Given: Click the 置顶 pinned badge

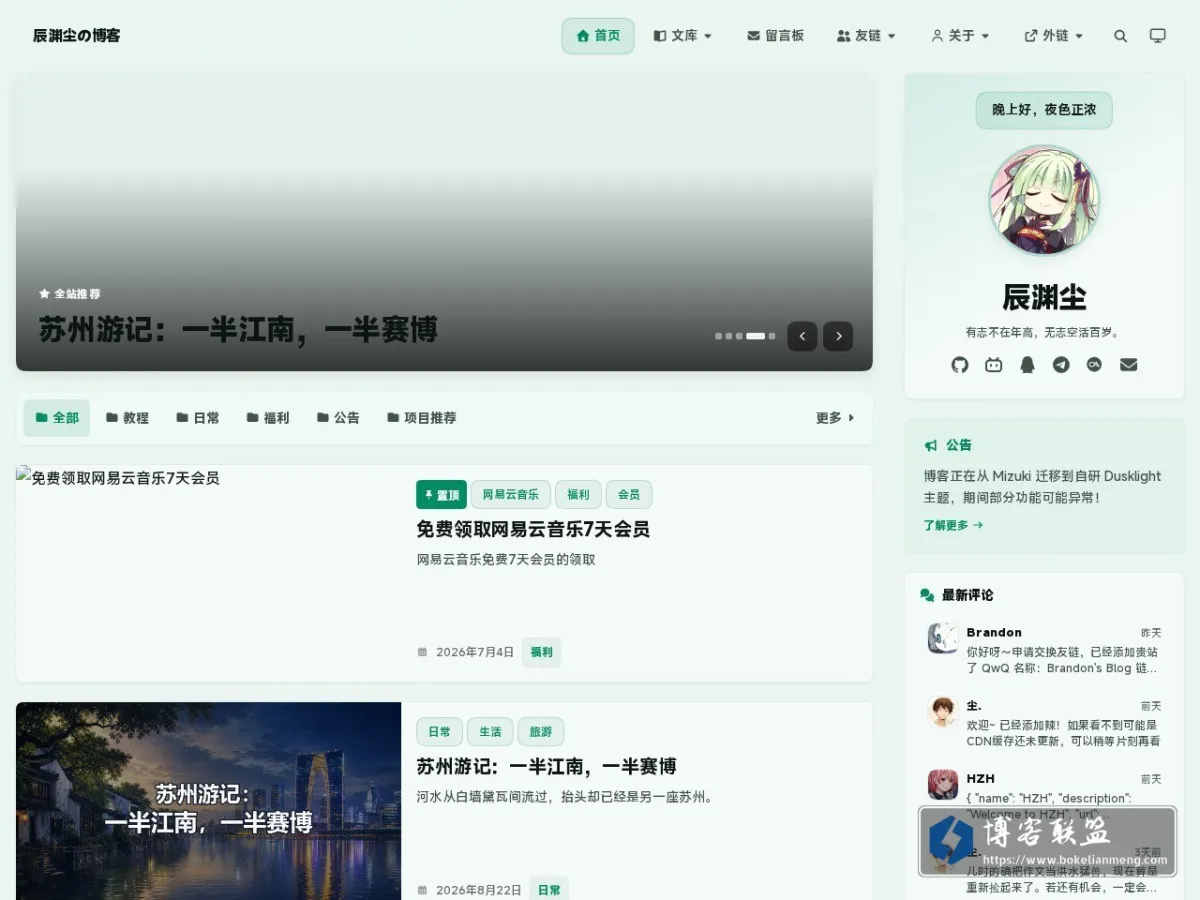Looking at the screenshot, I should pos(441,495).
